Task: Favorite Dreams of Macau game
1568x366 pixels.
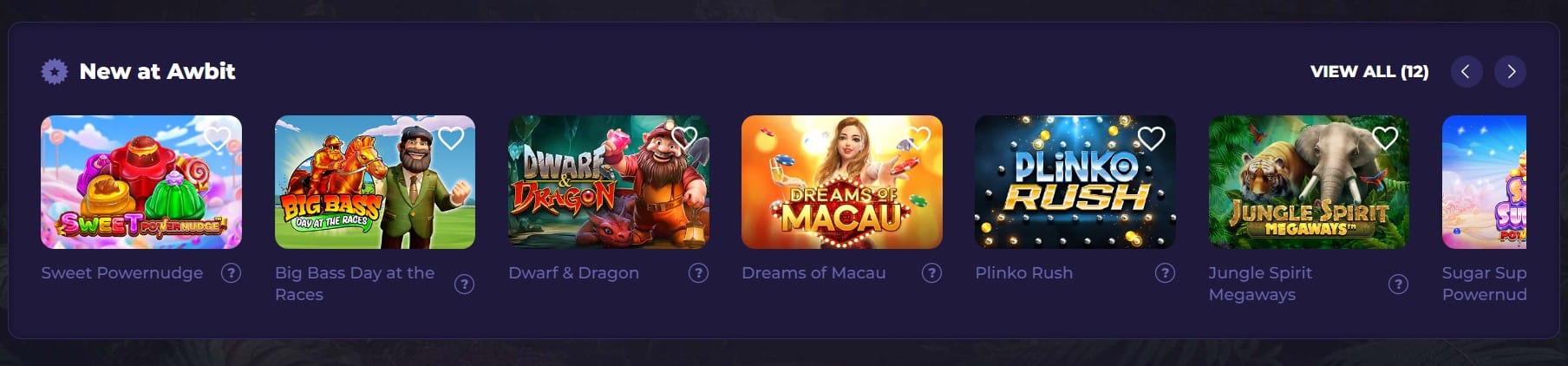Action: tap(918, 138)
